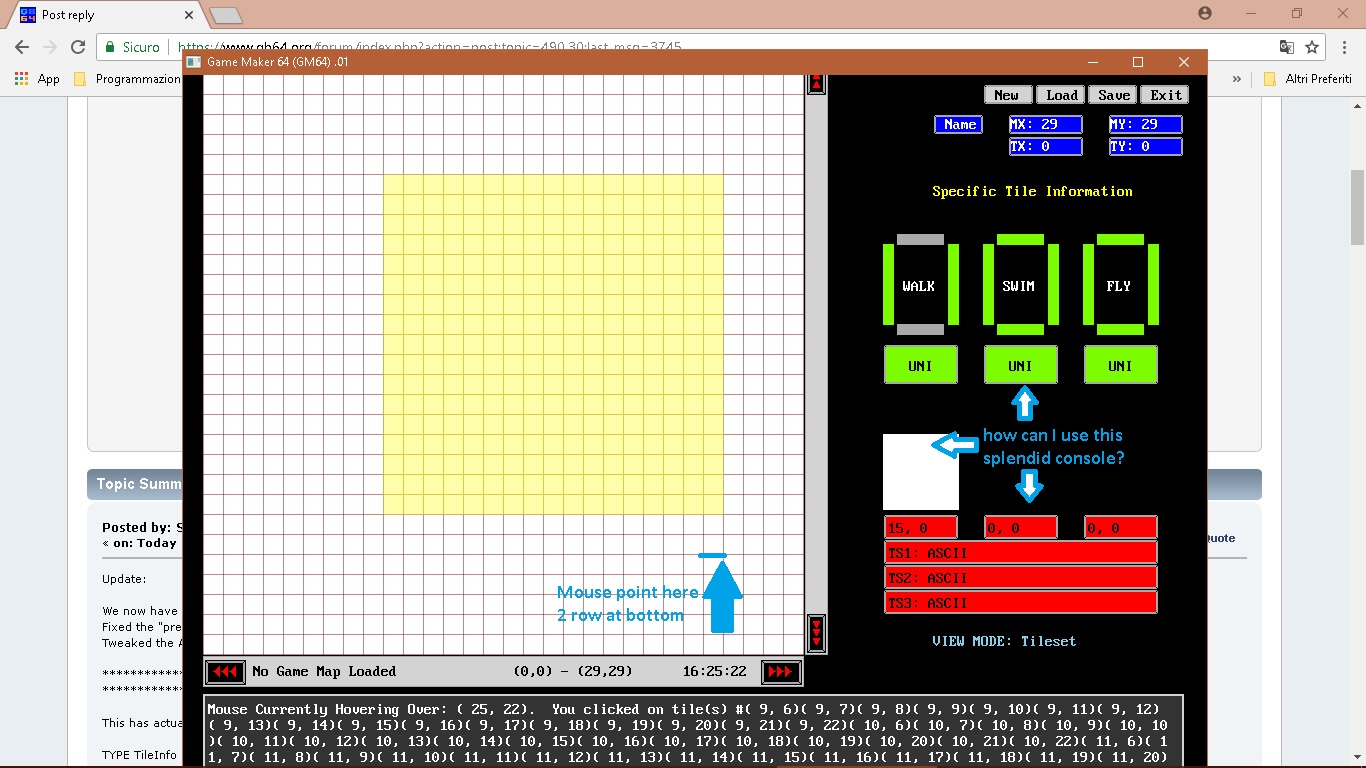Select the white tile preview swatch
1366x768 pixels.
[x=920, y=472]
